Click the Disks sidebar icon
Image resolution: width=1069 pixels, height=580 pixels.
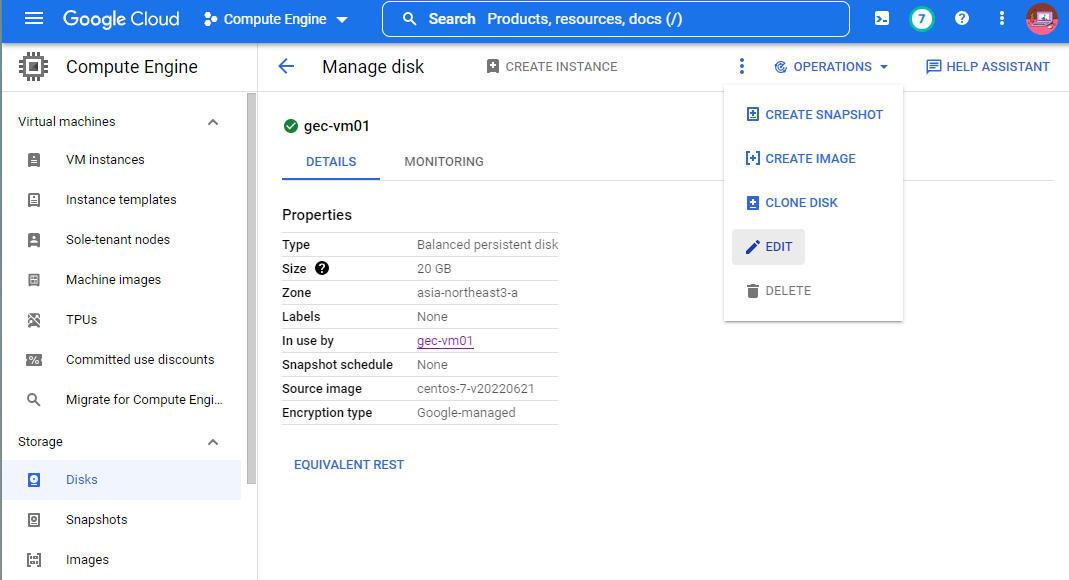(x=33, y=480)
